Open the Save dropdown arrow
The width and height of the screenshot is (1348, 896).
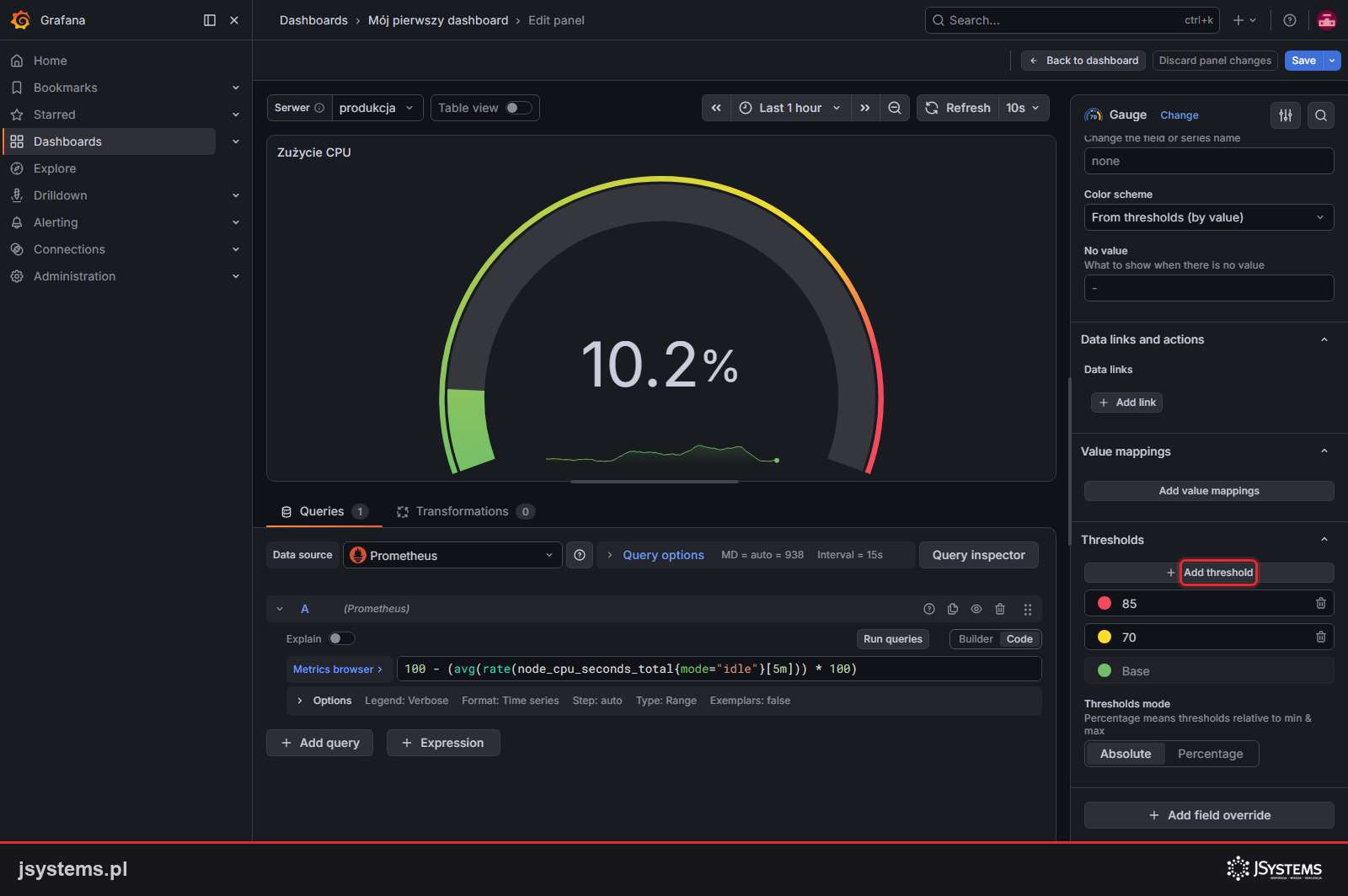[1332, 61]
